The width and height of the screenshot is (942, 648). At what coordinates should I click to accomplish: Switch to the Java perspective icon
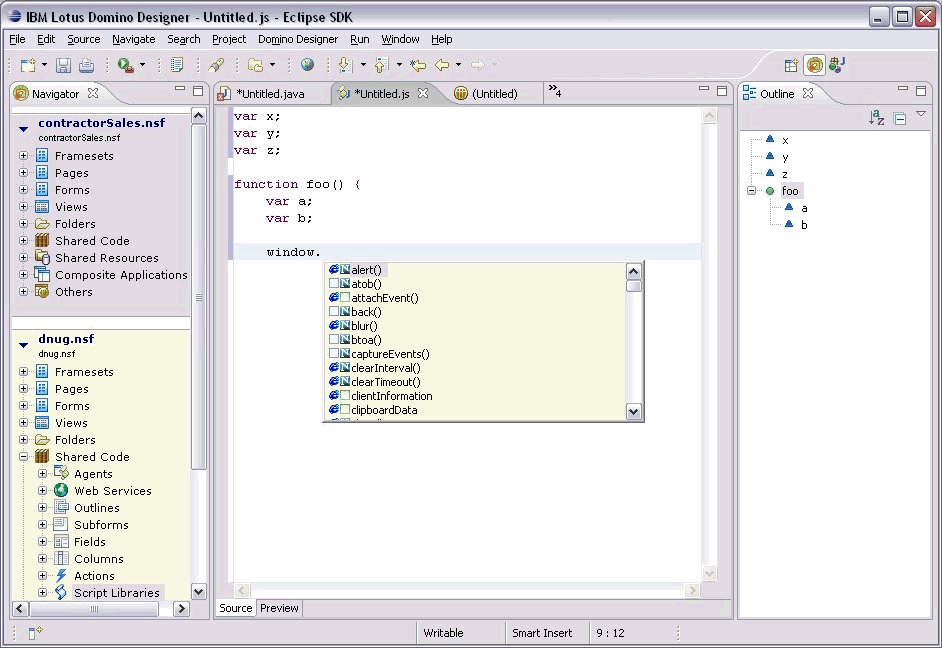click(837, 65)
